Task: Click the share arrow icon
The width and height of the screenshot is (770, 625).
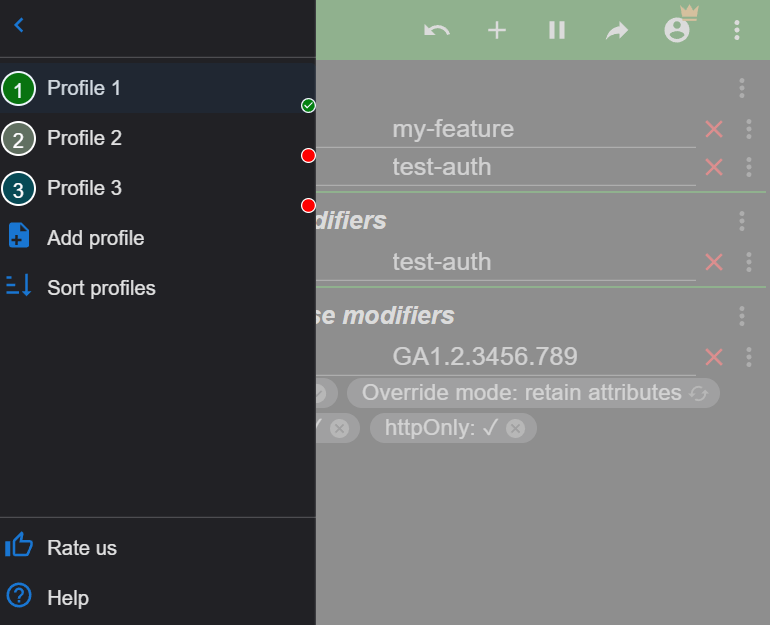Action: [617, 30]
